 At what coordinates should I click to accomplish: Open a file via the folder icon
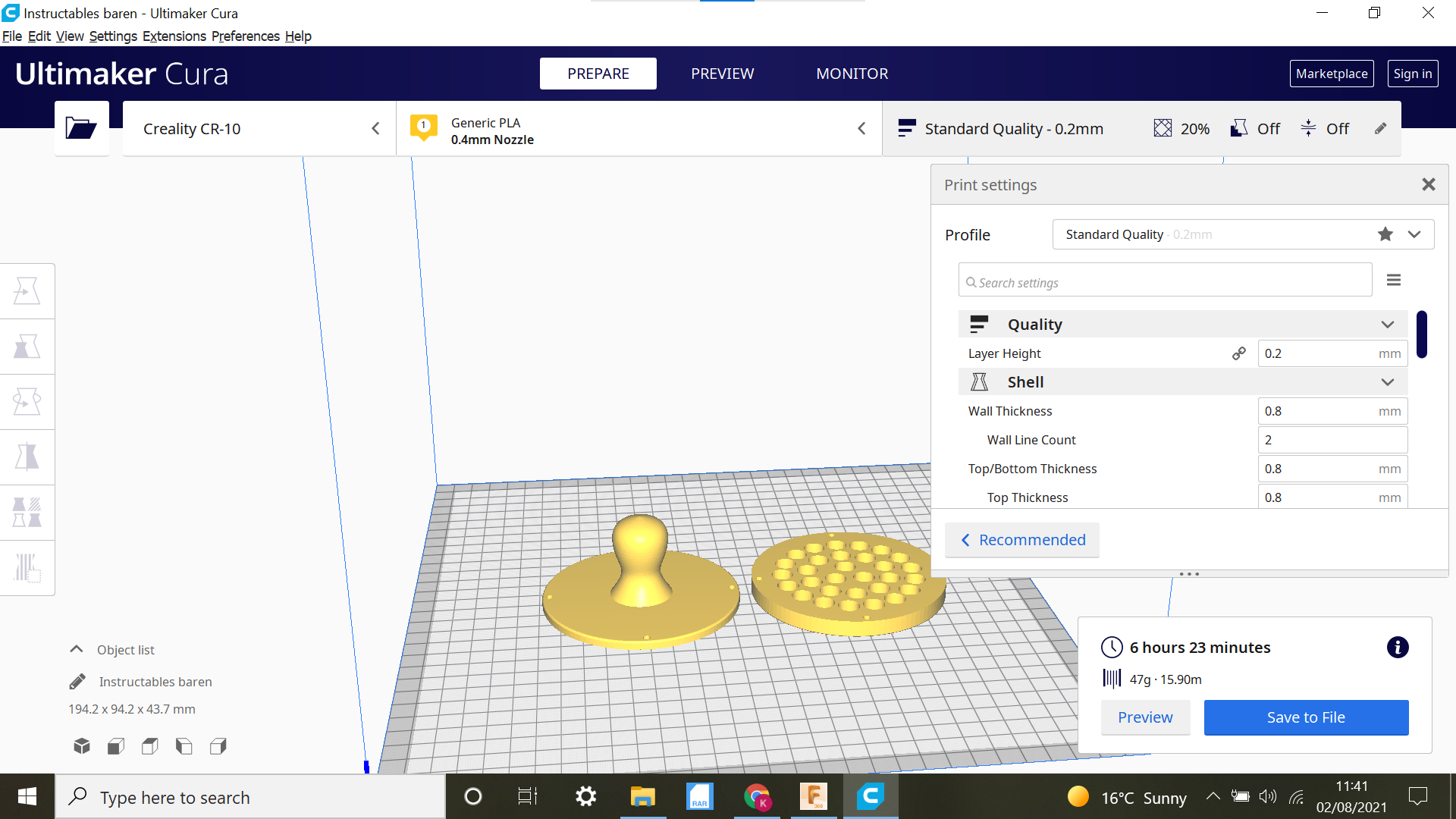click(x=81, y=128)
